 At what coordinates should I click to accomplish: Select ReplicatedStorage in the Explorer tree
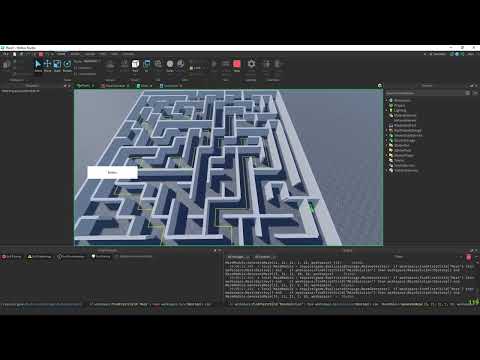[405, 130]
